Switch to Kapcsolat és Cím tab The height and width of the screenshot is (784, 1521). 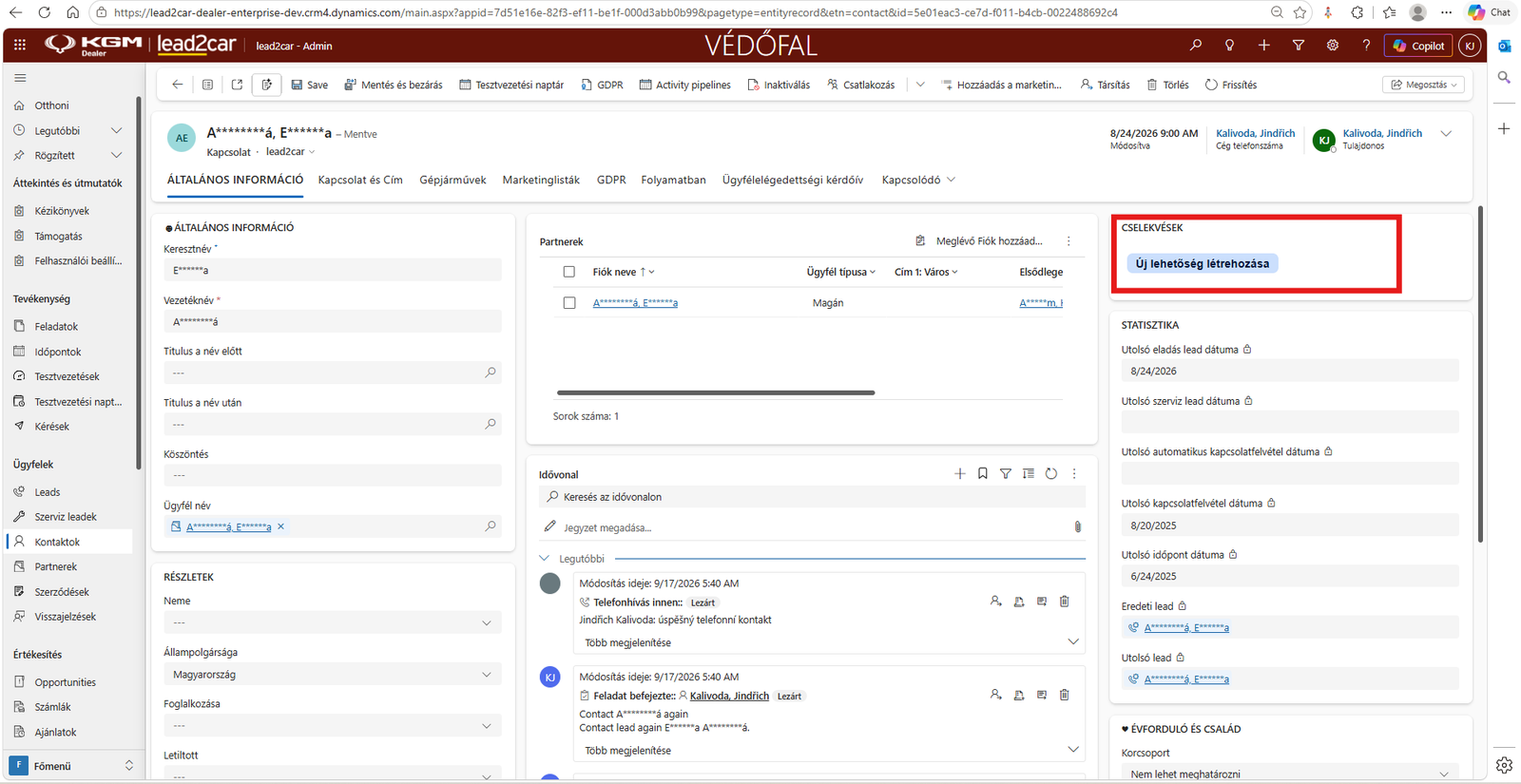tap(360, 180)
